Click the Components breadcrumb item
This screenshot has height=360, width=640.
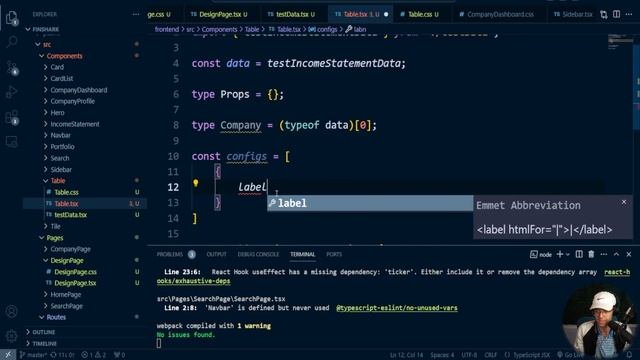[219, 29]
